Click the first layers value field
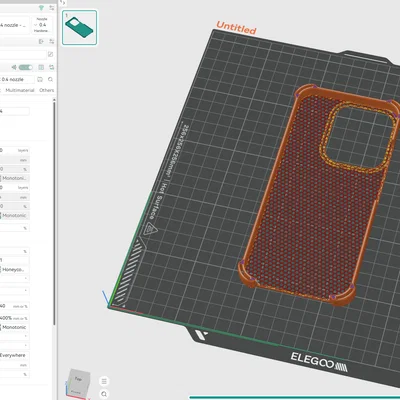400x400 pixels. coord(14,150)
